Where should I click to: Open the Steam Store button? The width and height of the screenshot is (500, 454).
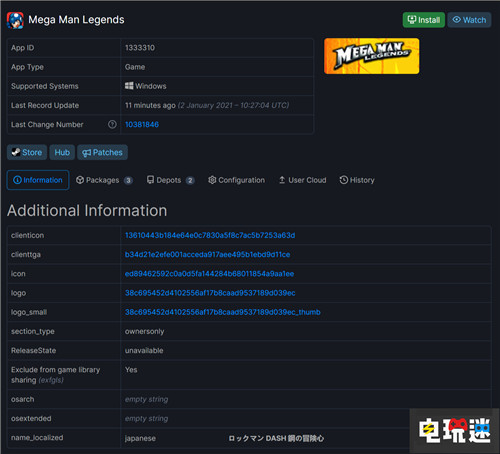(x=27, y=152)
